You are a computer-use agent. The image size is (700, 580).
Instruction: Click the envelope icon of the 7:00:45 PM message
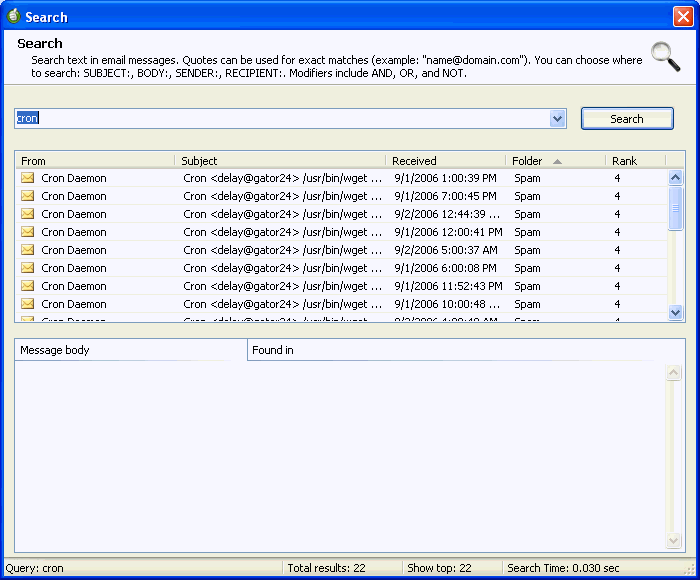tap(28, 196)
